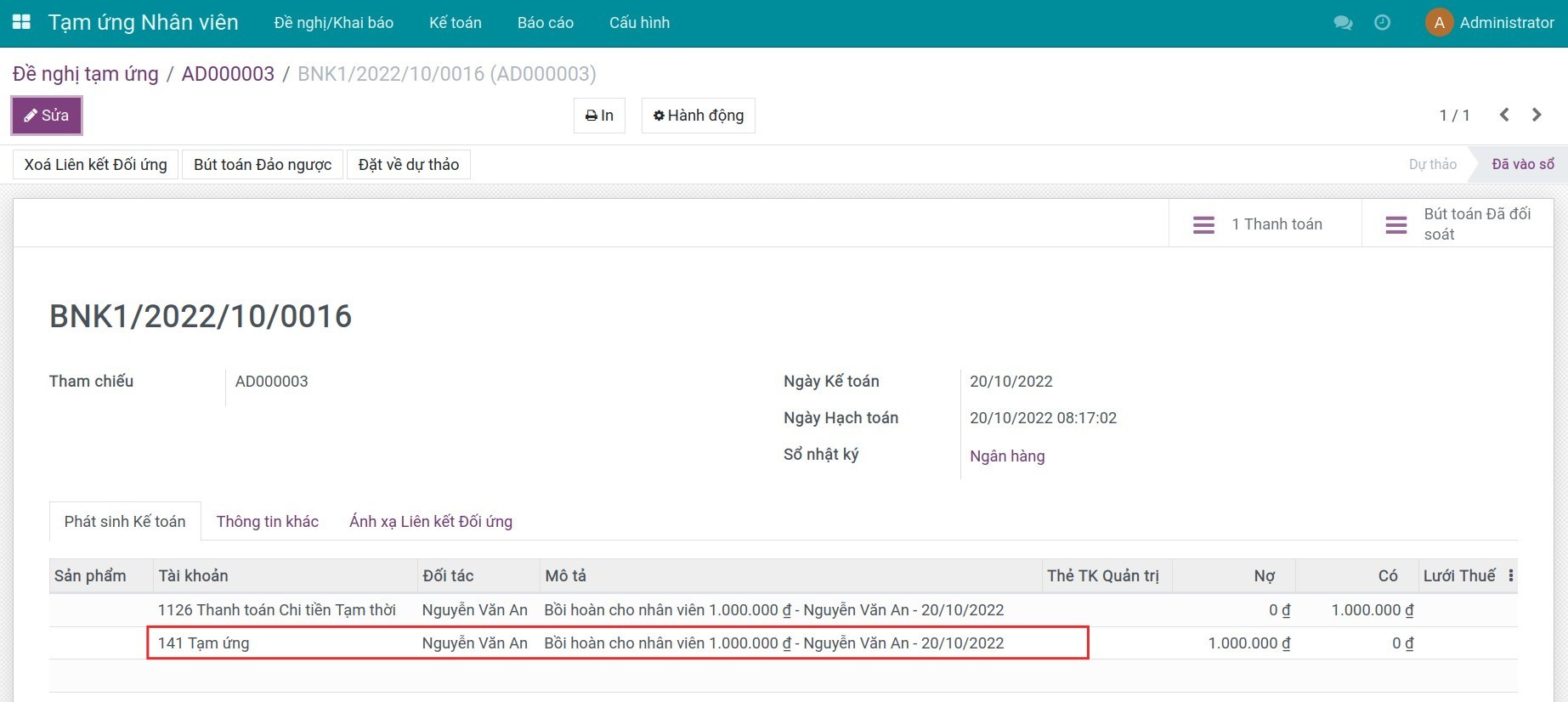Switch to Ánh xạ Liên kết Đối ứng tab
This screenshot has width=1568, height=702.
(x=430, y=522)
